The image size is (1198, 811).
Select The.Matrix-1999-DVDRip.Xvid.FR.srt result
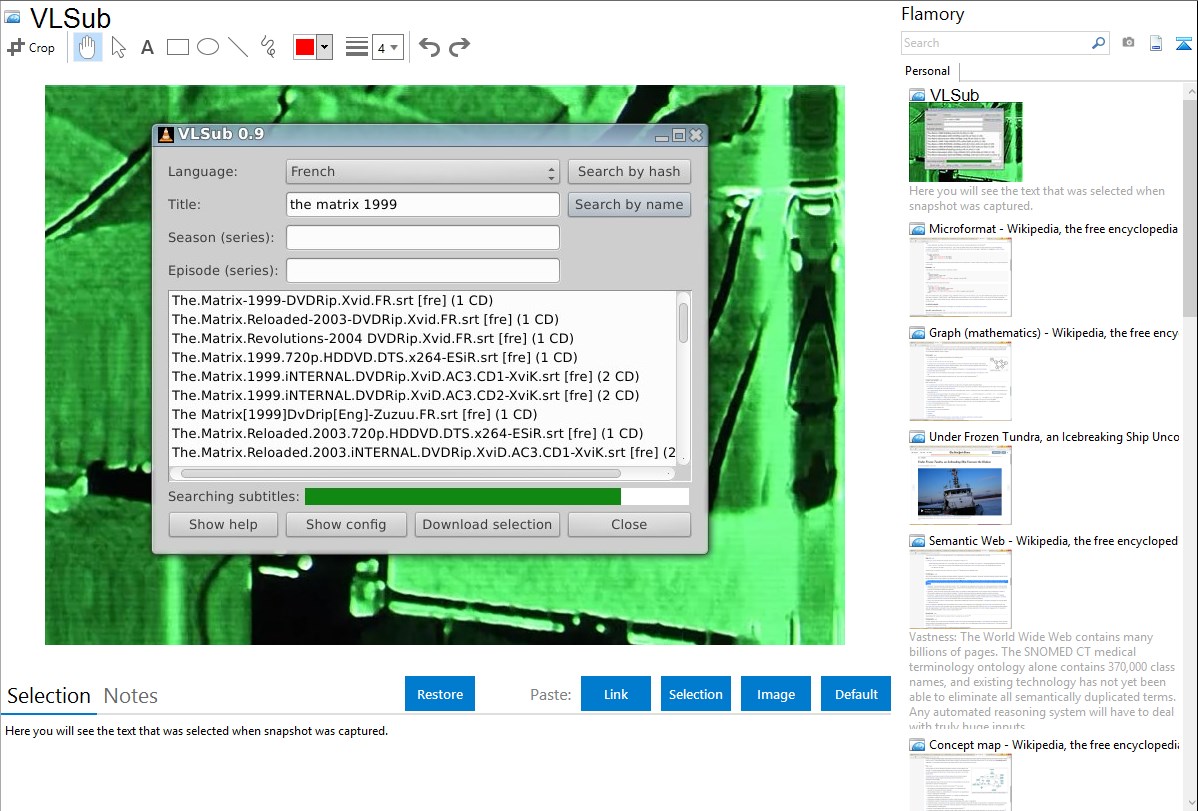coord(332,300)
